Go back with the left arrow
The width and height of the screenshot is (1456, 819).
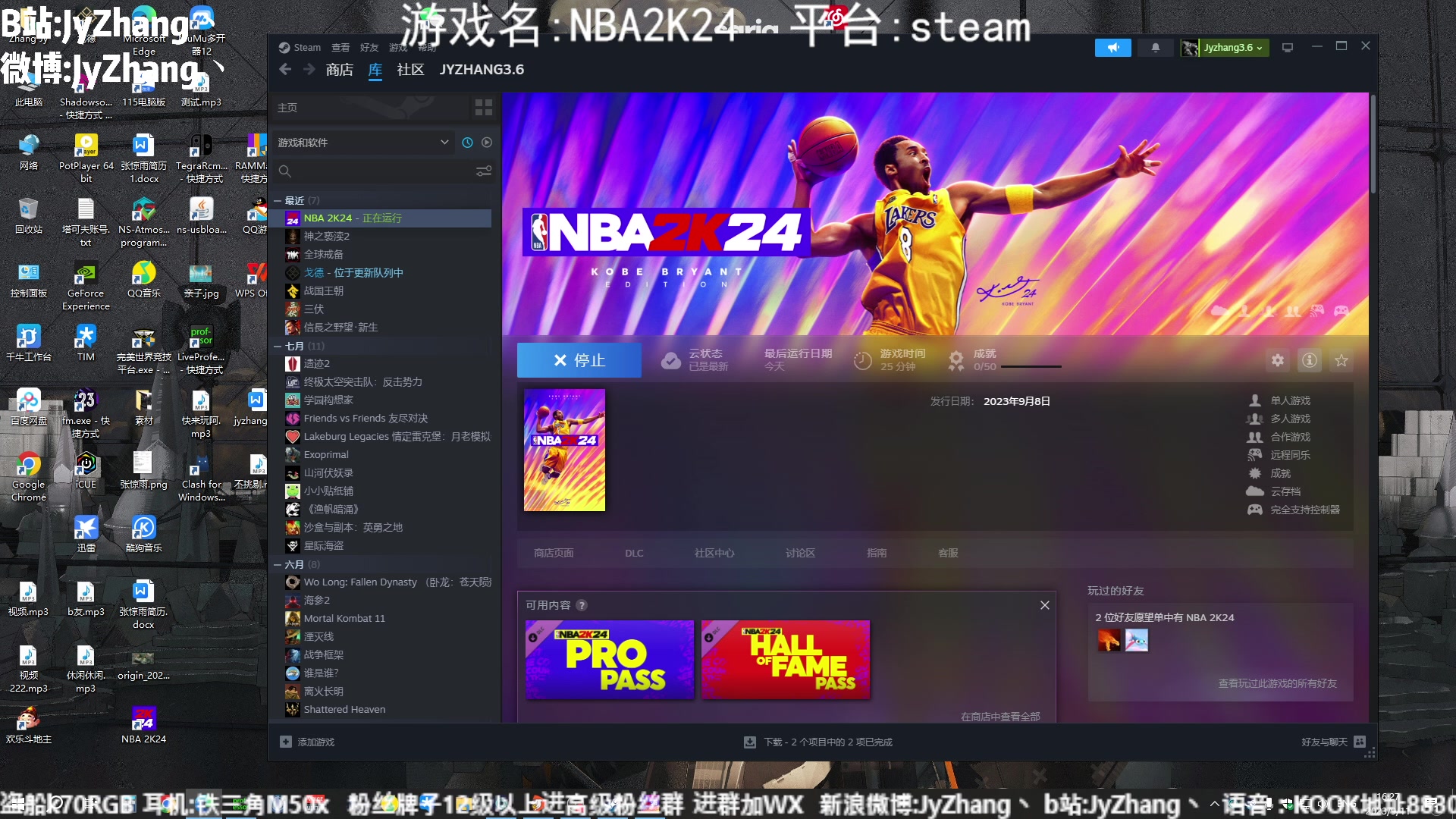pos(285,70)
